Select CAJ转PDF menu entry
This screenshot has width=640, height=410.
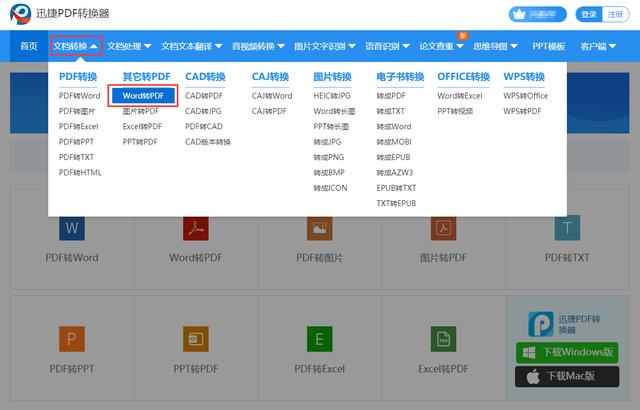pos(269,111)
